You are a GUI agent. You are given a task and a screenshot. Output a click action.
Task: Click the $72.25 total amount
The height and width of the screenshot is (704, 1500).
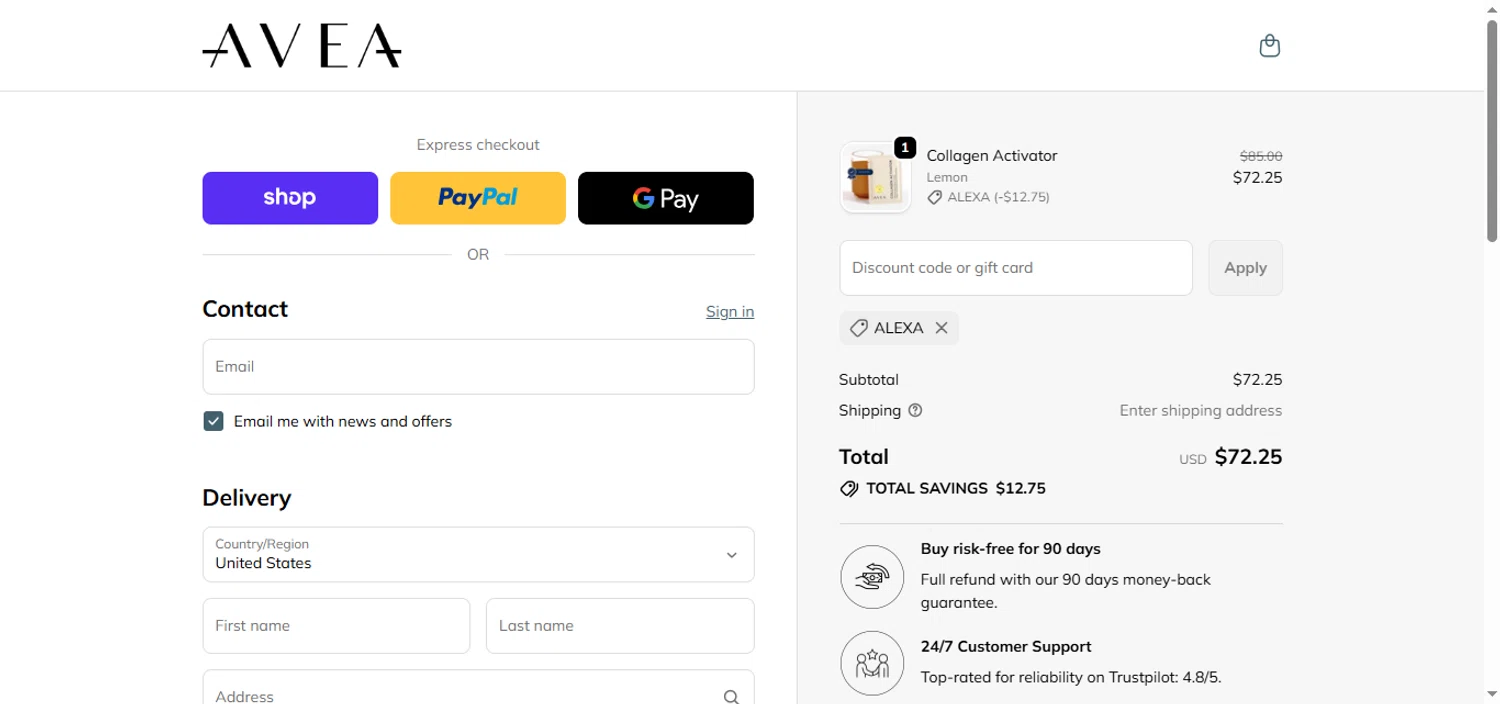pos(1248,457)
